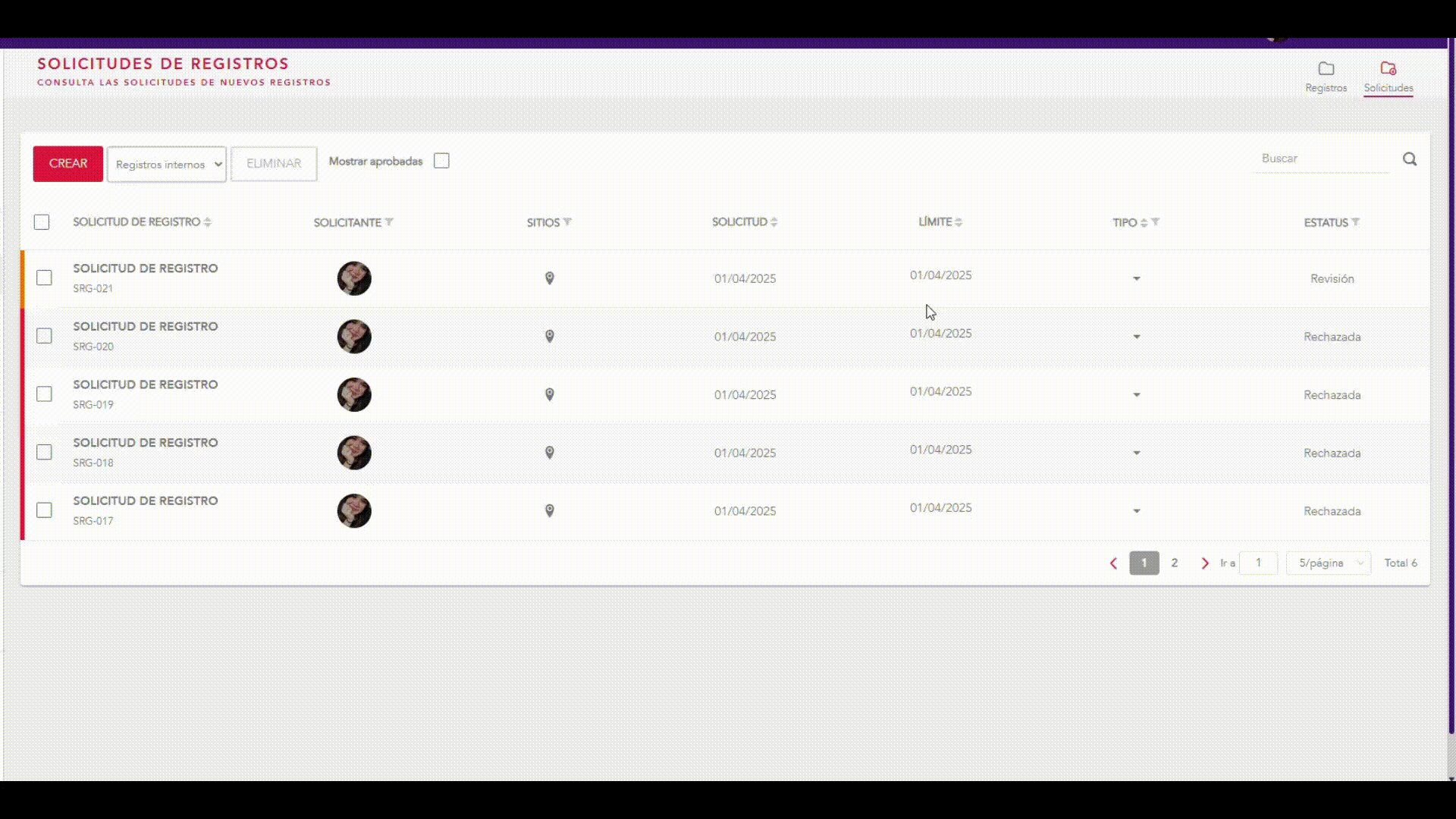Screen dimensions: 1456x819
Task: Click the location pin for SRG-018
Action: (x=550, y=453)
